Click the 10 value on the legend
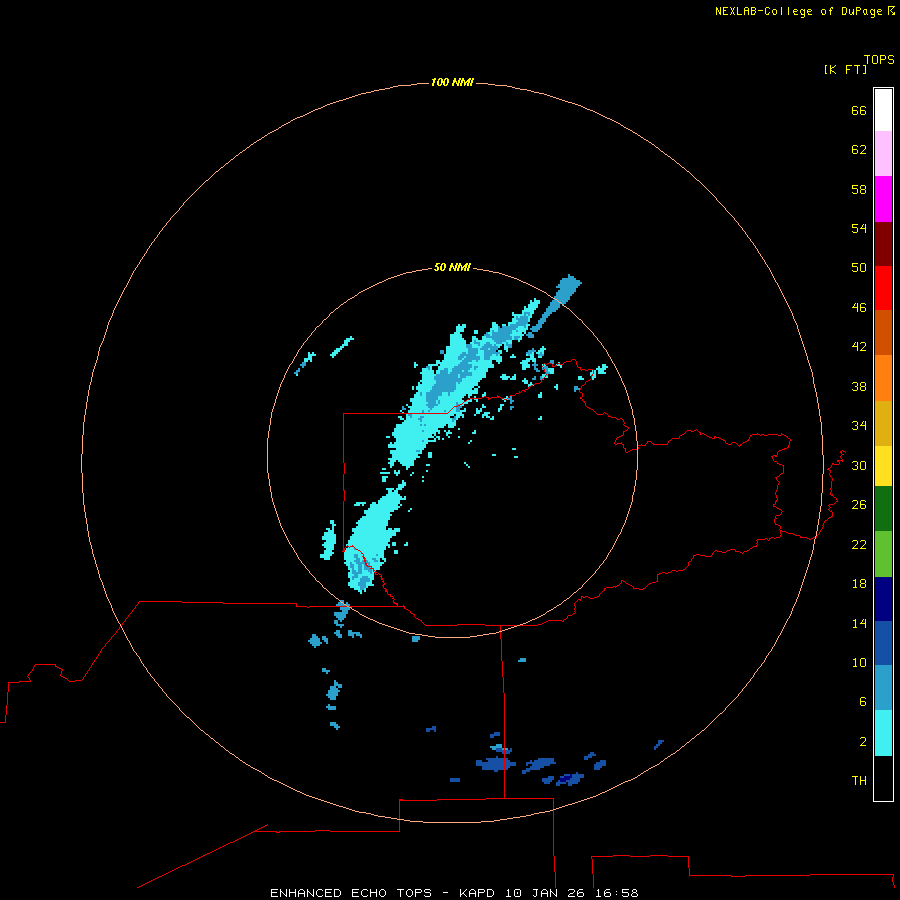The image size is (900, 900). (x=859, y=662)
